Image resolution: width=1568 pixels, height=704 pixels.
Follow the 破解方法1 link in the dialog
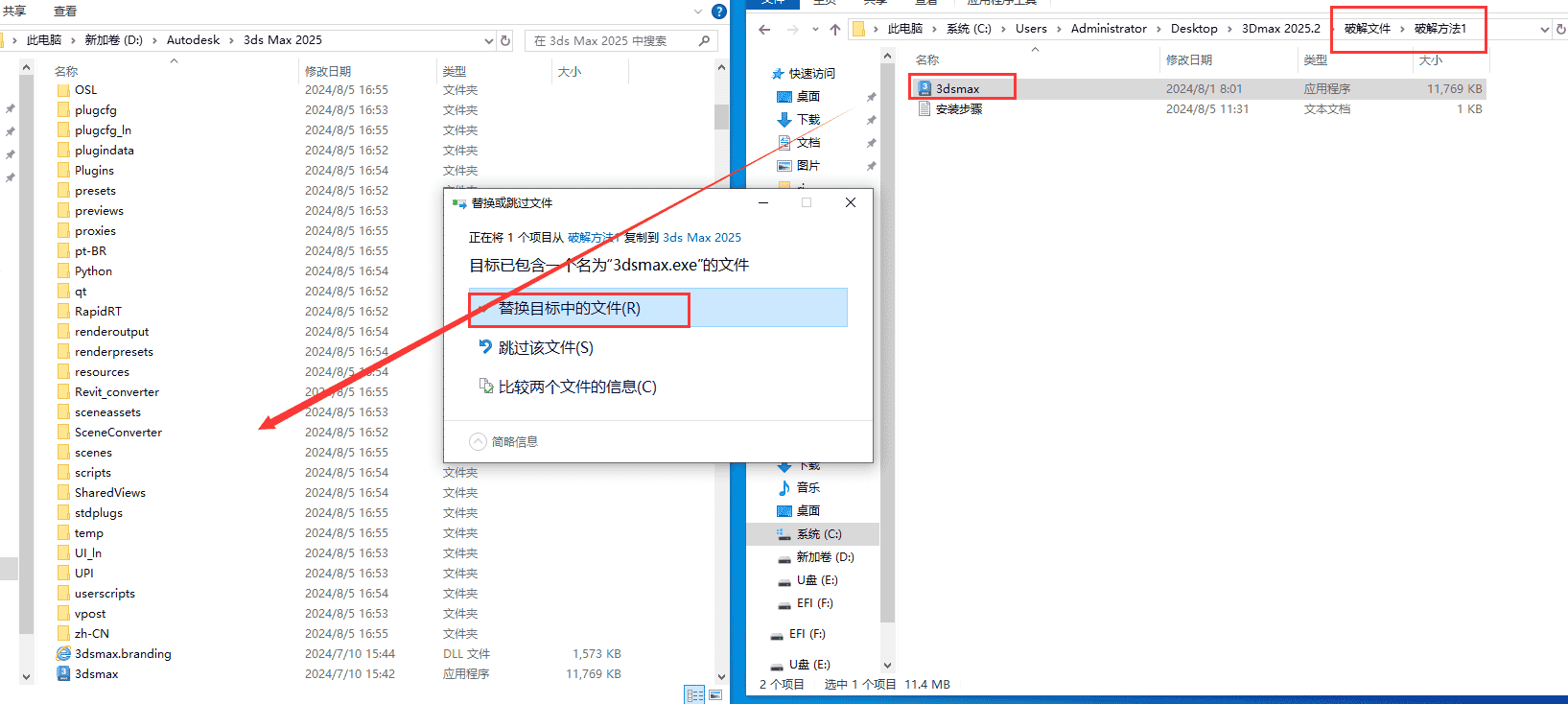pos(594,237)
